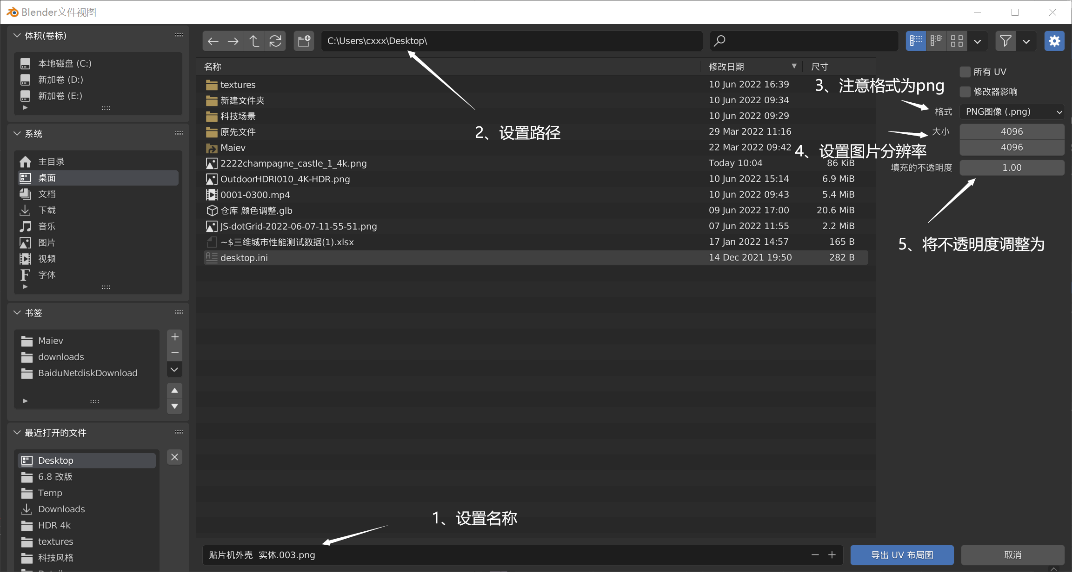Screen dimensions: 1072x572
Task: Select OutdoorHDRI010_4K-HDR.png file
Action: coord(536,179)
